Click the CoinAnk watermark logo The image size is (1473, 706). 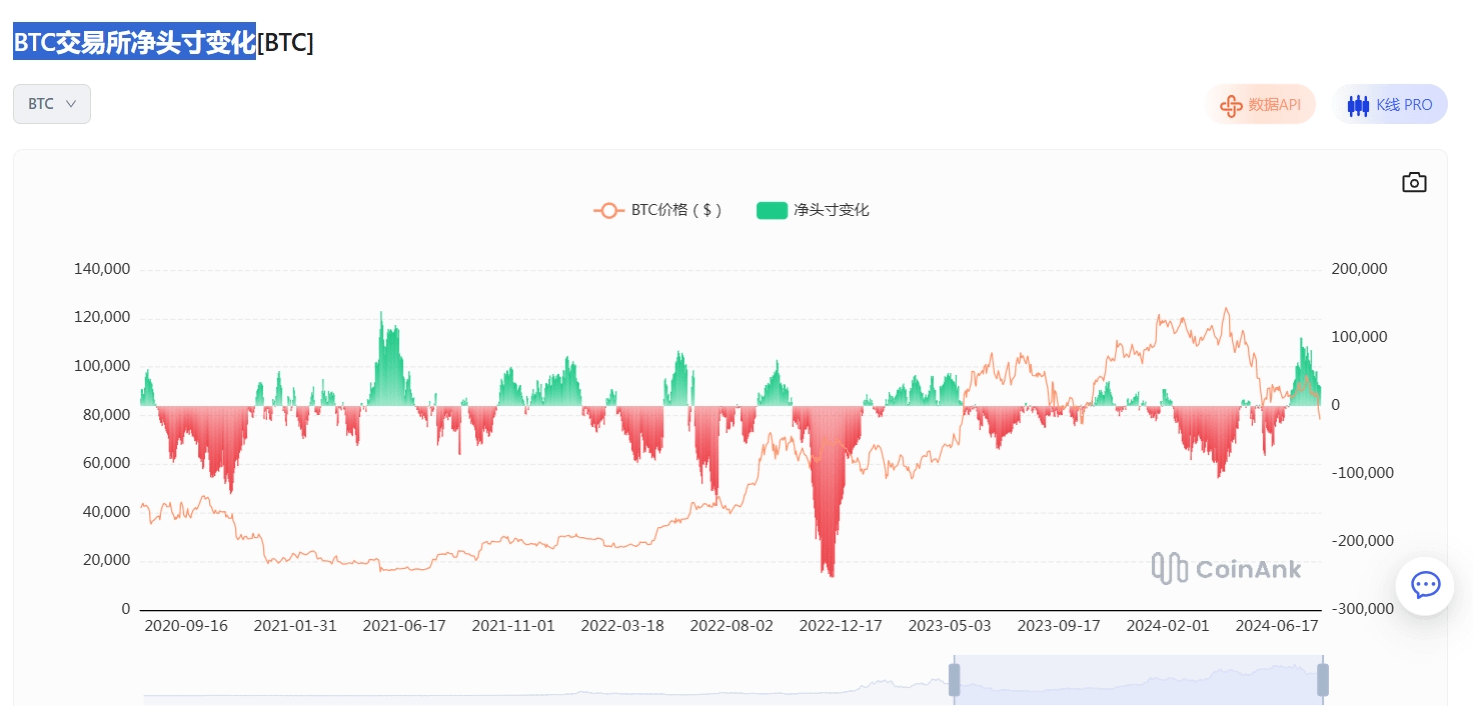[1226, 568]
